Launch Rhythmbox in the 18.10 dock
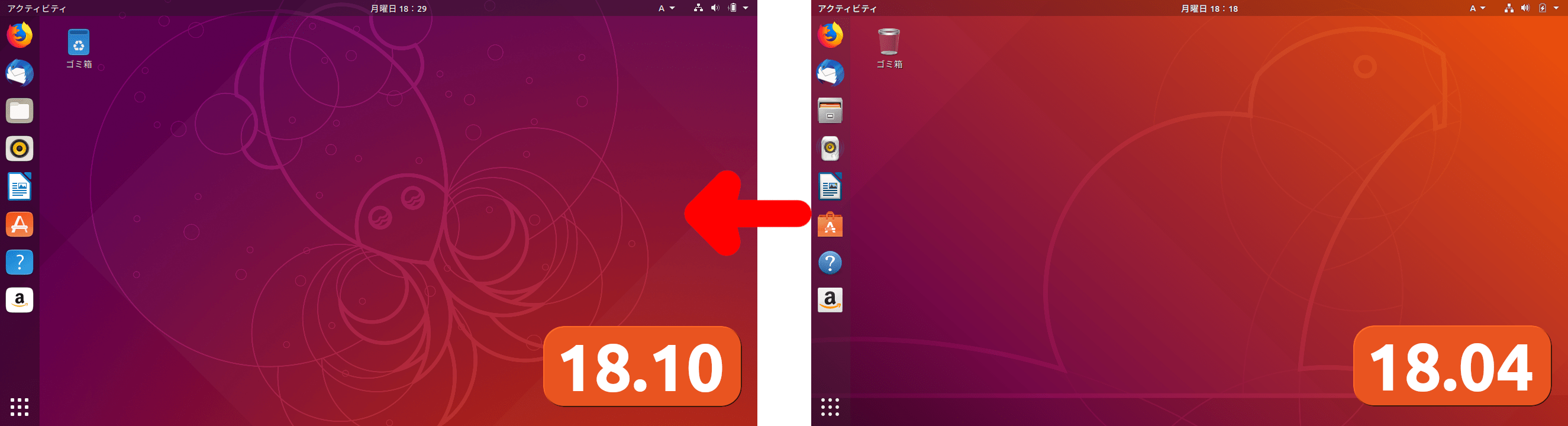Viewport: 1568px width, 426px height. click(20, 149)
